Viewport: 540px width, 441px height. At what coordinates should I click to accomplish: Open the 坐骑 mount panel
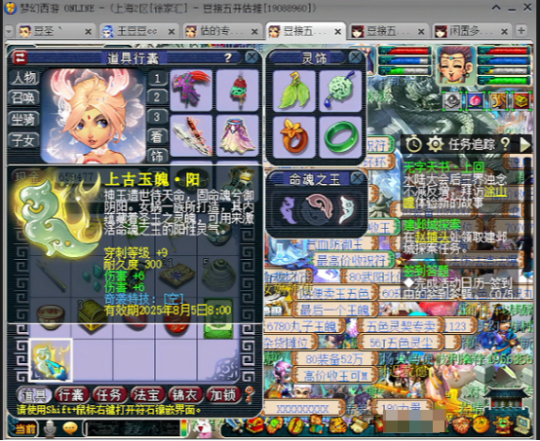(x=24, y=119)
